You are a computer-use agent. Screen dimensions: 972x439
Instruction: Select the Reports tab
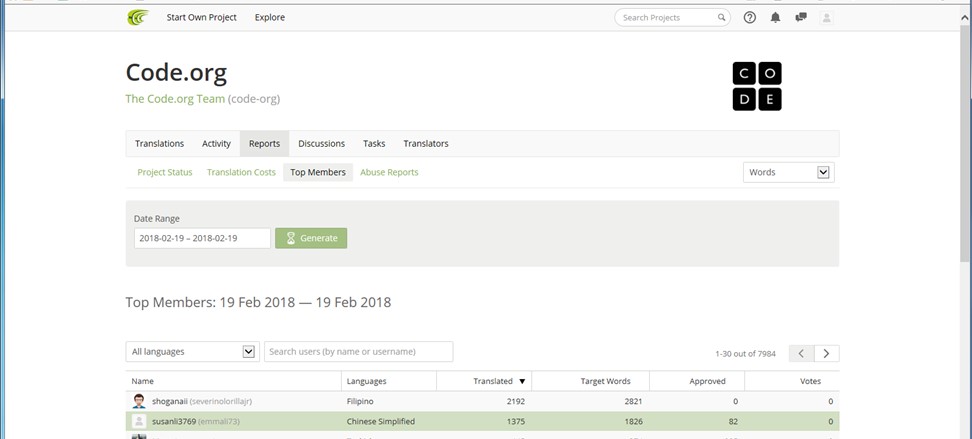(265, 144)
